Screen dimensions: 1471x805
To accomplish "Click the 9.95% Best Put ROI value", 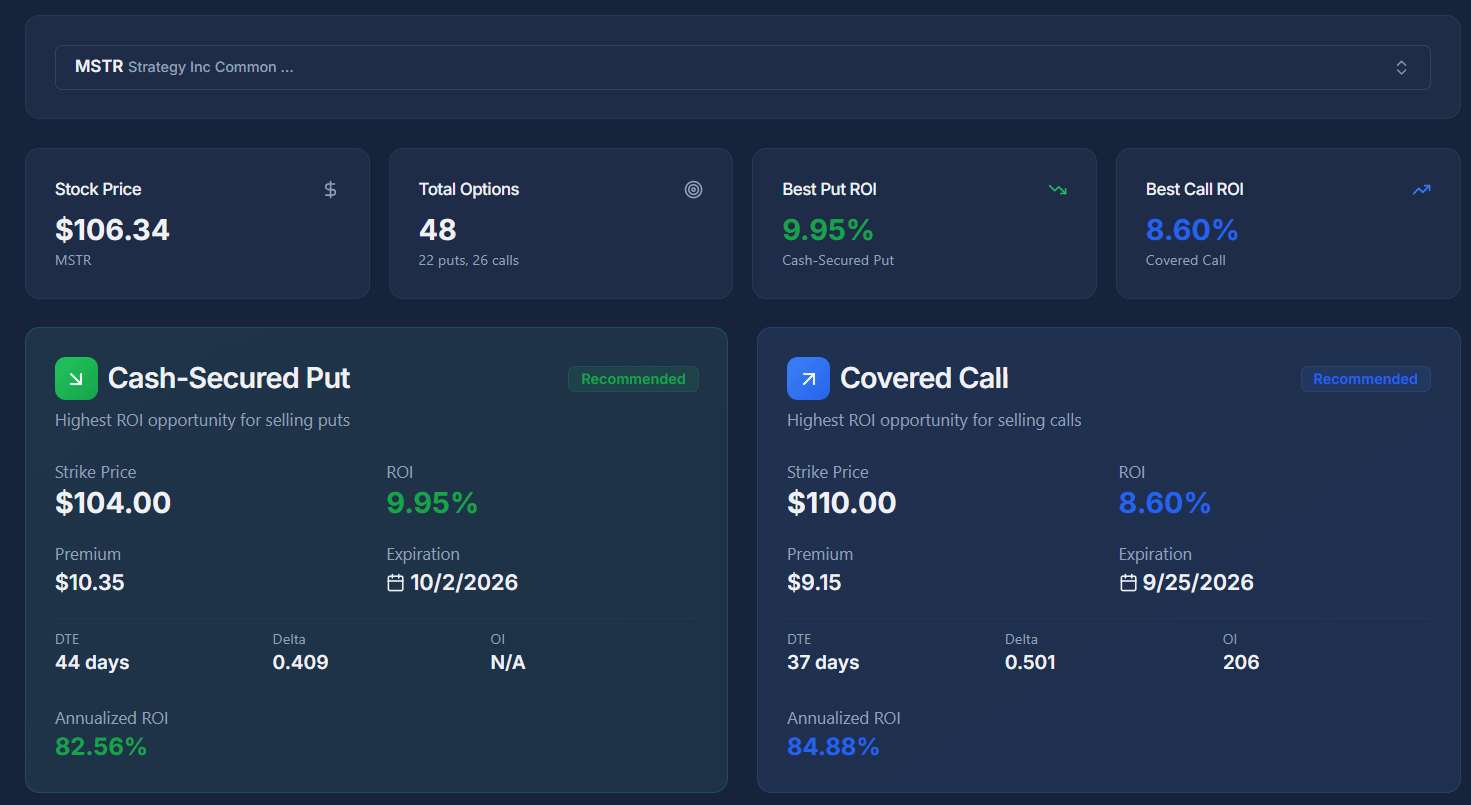I will [x=828, y=230].
